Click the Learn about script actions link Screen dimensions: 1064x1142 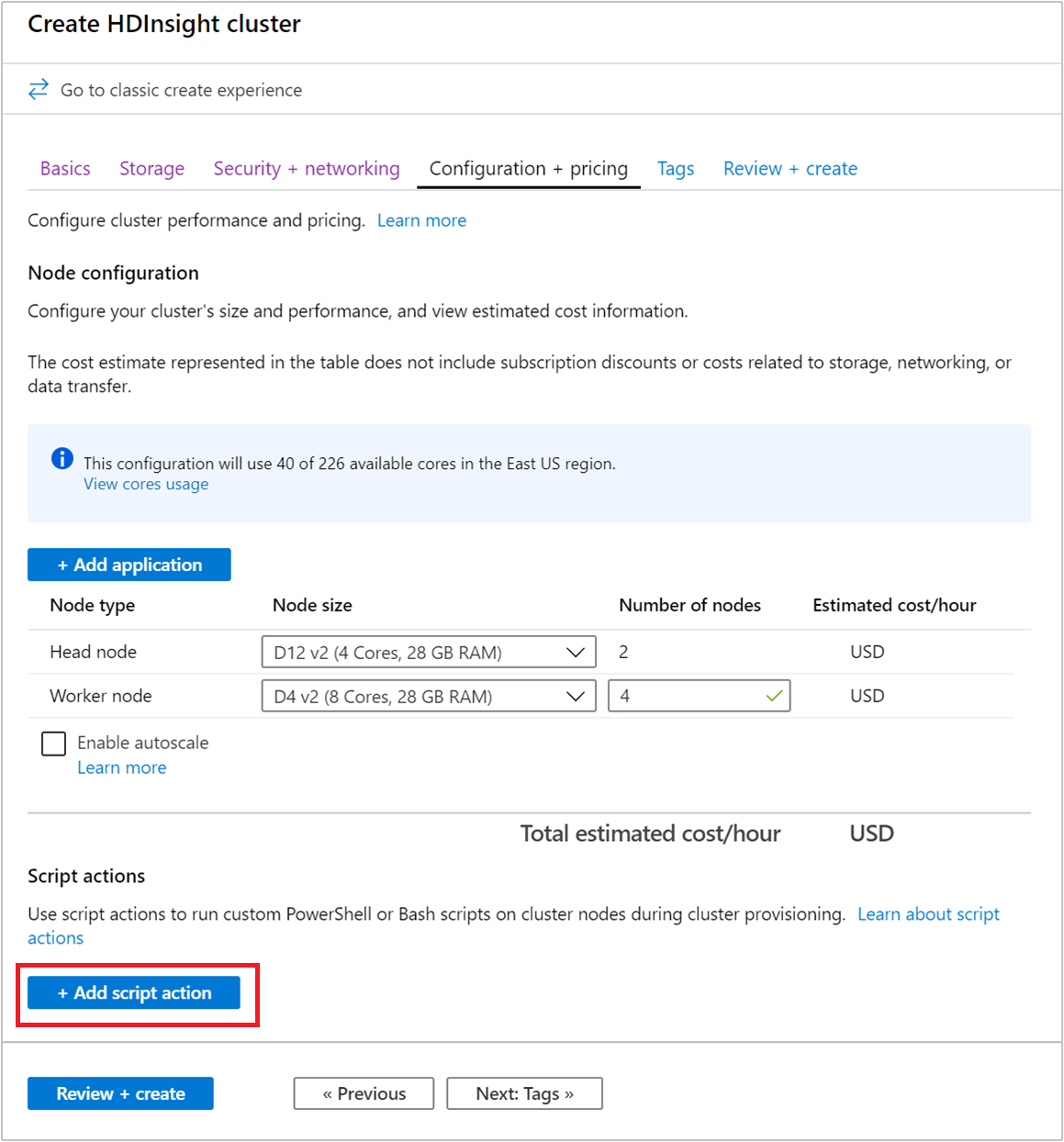[x=927, y=913]
